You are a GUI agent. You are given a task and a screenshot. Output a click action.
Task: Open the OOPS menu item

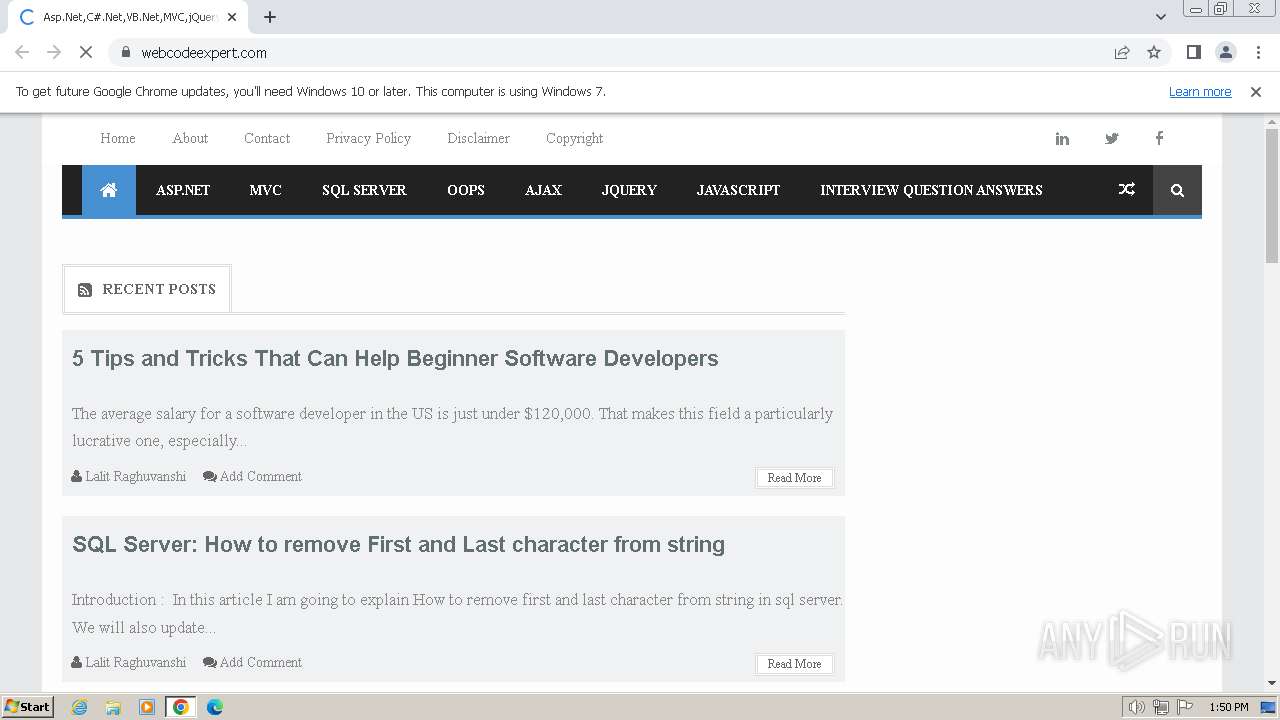[x=466, y=190]
